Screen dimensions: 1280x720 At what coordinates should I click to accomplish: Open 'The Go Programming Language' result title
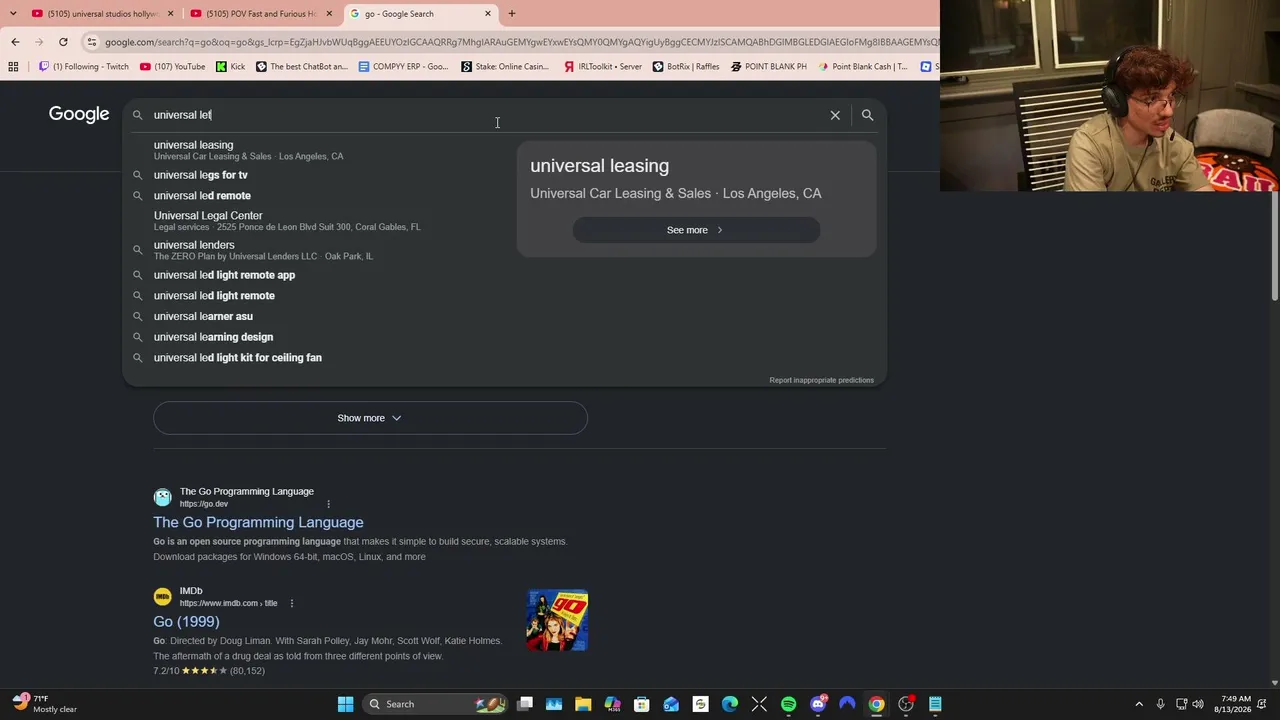click(x=258, y=522)
